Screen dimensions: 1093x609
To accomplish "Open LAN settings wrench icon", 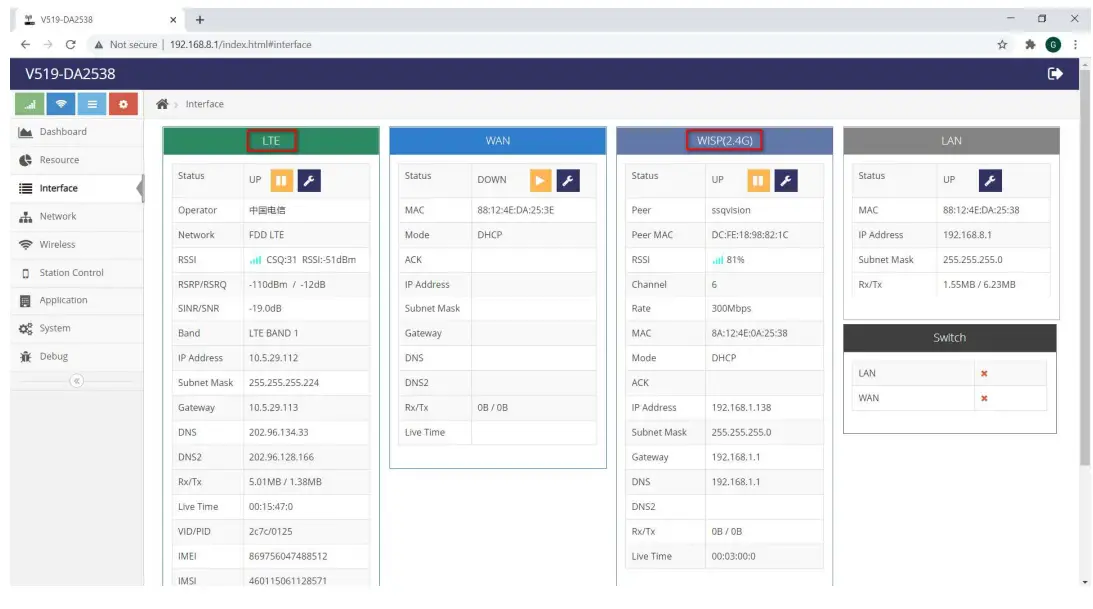I will pos(990,180).
